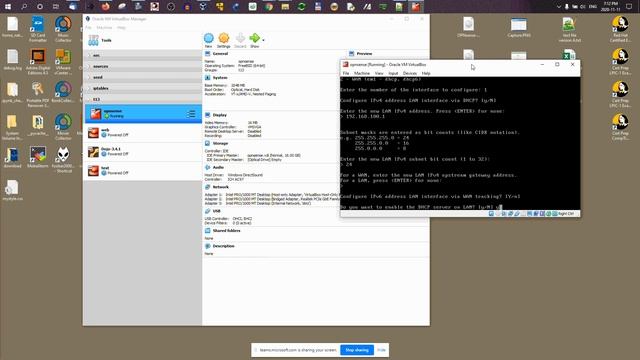The height and width of the screenshot is (360, 640).
Task: Open Adobe Digital Editions desktop icon
Action: tap(38, 62)
